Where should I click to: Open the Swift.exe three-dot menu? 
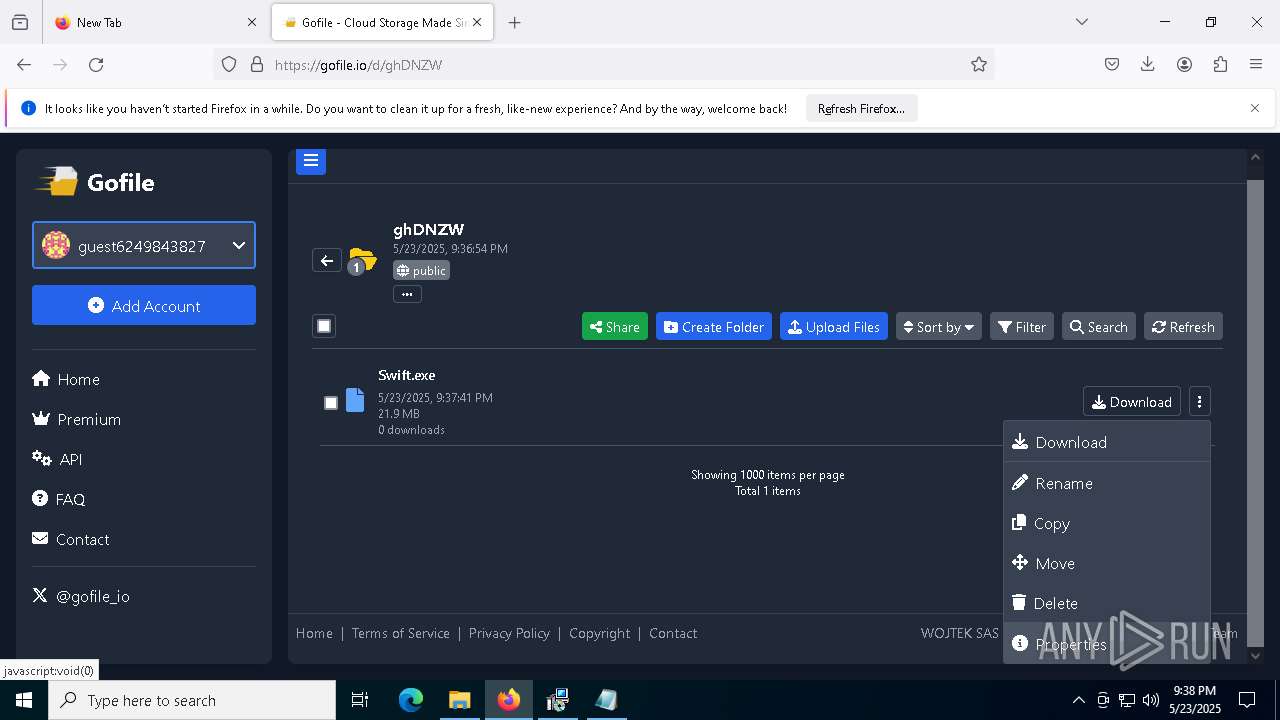tap(1199, 402)
